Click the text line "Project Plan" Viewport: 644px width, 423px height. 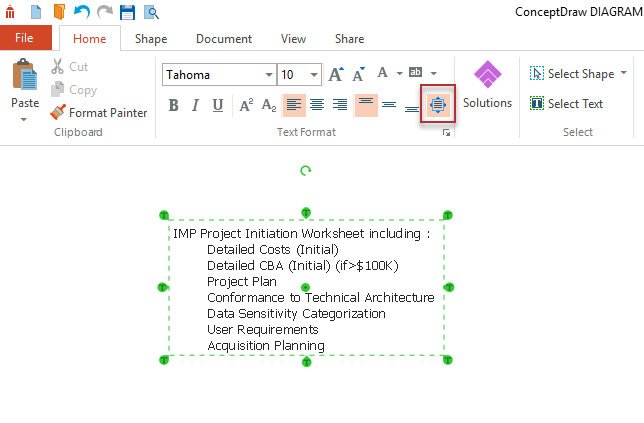tap(242, 282)
